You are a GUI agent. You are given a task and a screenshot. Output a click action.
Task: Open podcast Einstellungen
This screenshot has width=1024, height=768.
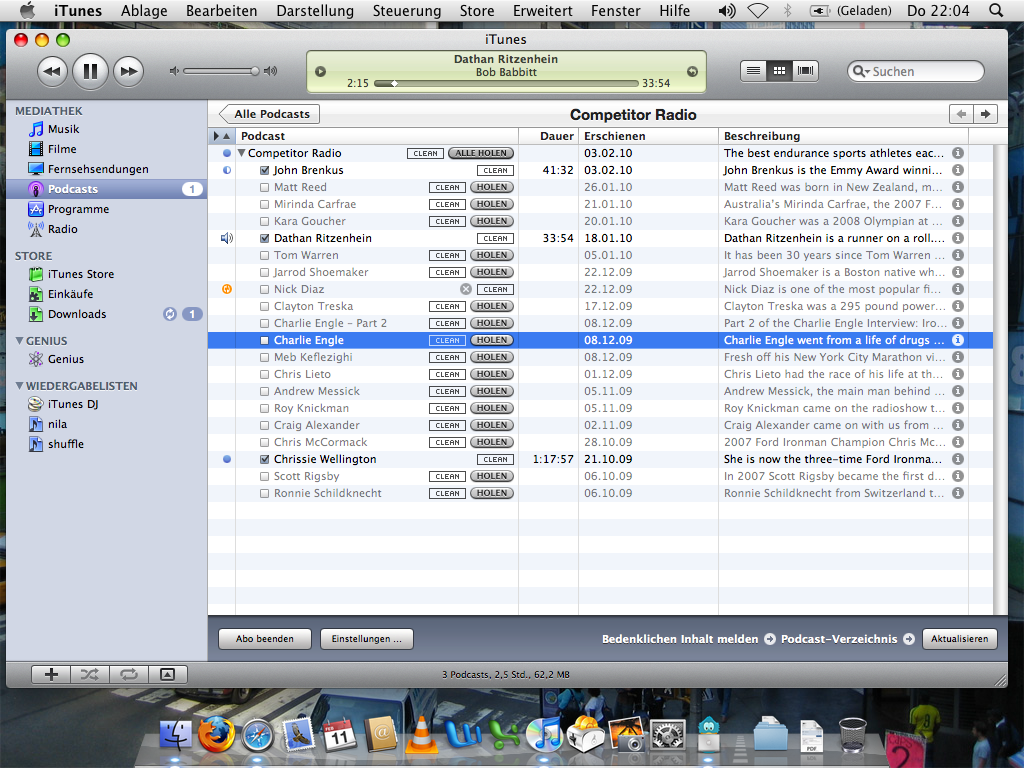(366, 639)
